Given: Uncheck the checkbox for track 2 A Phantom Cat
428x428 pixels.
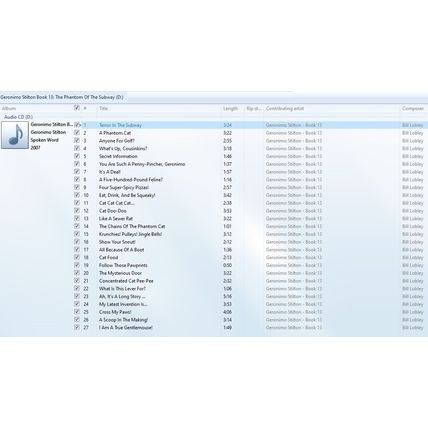Looking at the screenshot, I should pos(77,133).
